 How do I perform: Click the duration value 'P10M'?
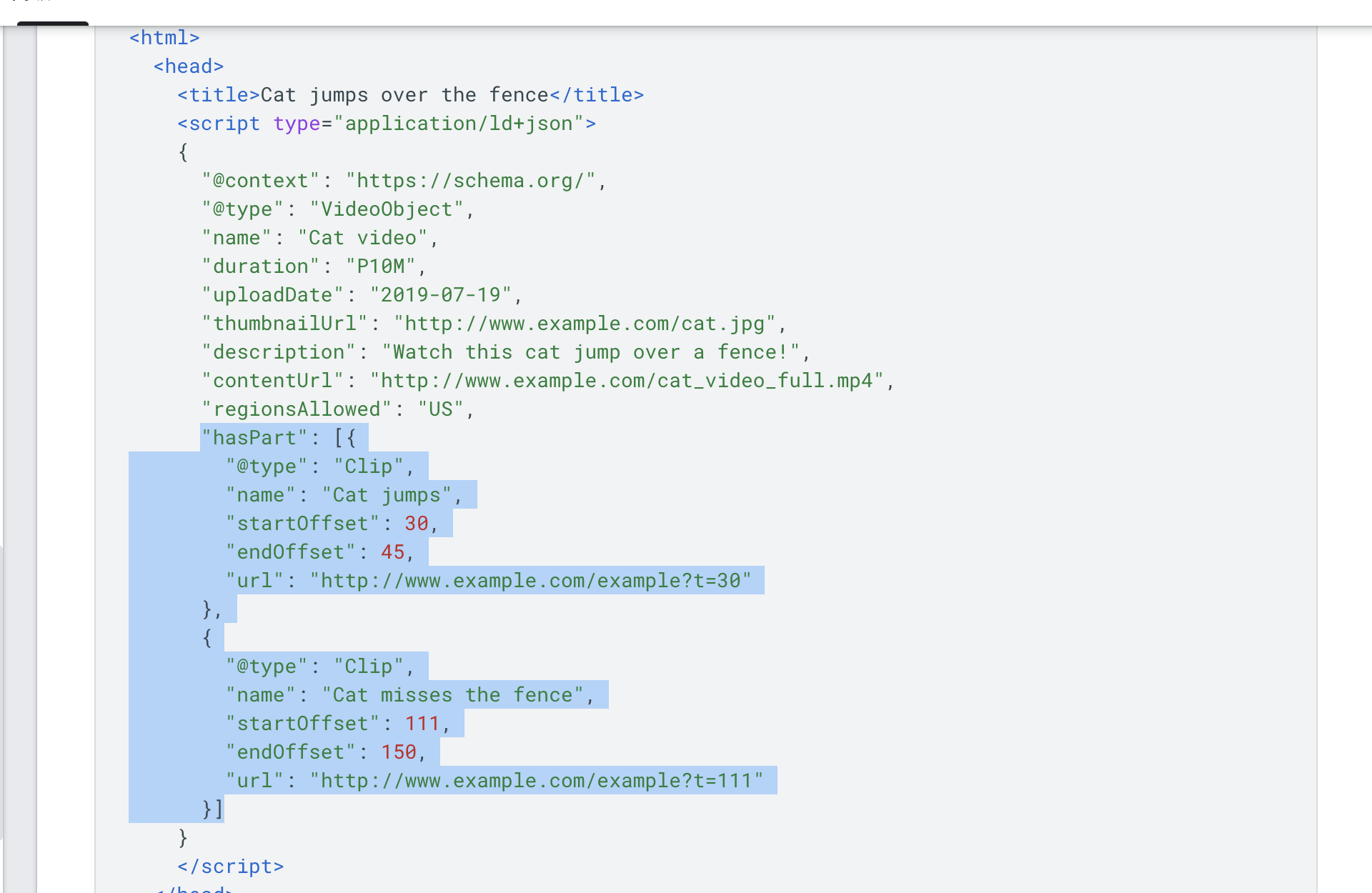[x=381, y=266]
